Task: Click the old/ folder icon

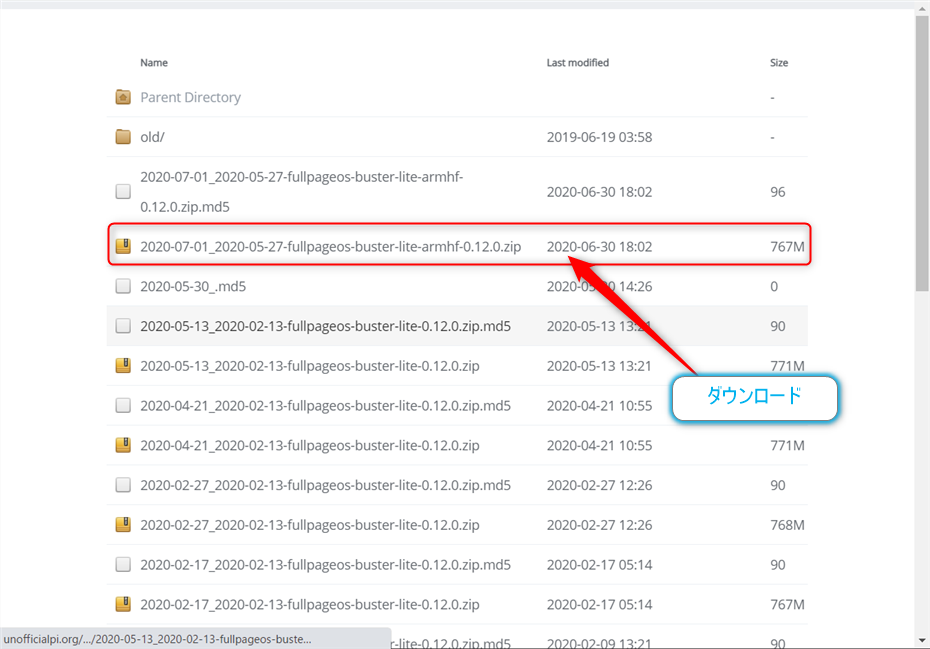Action: pos(123,137)
